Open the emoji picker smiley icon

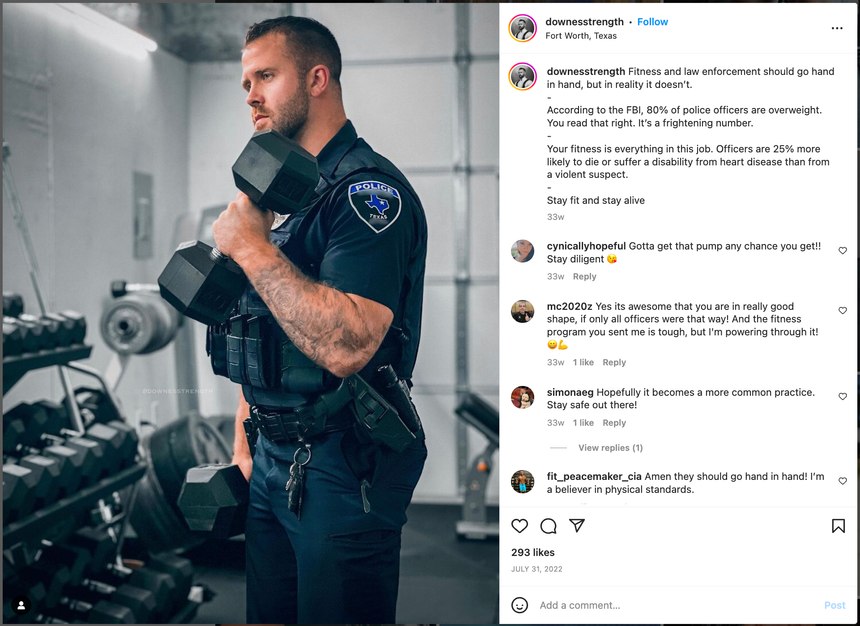point(519,605)
